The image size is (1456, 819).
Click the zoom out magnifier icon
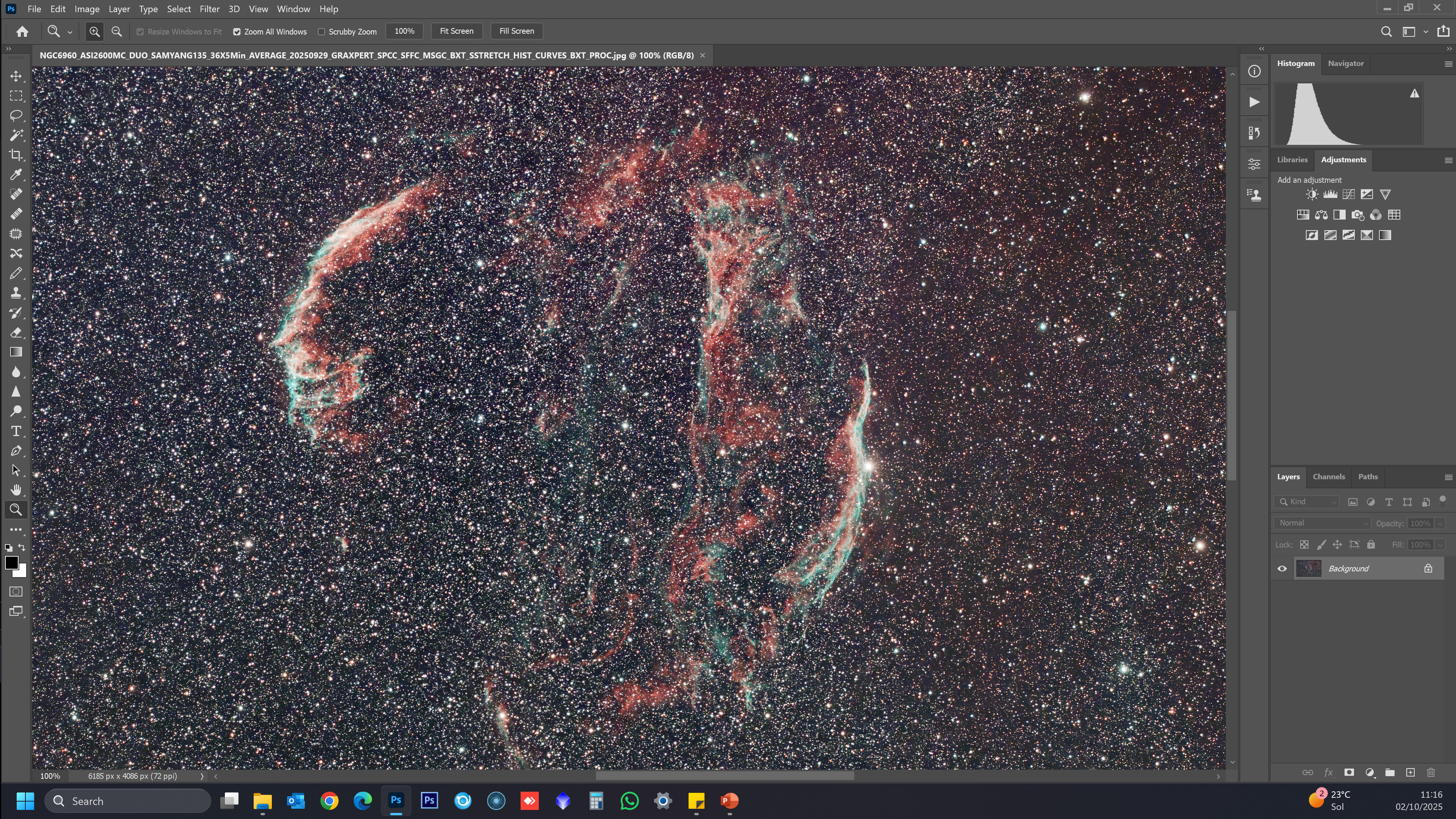click(116, 31)
